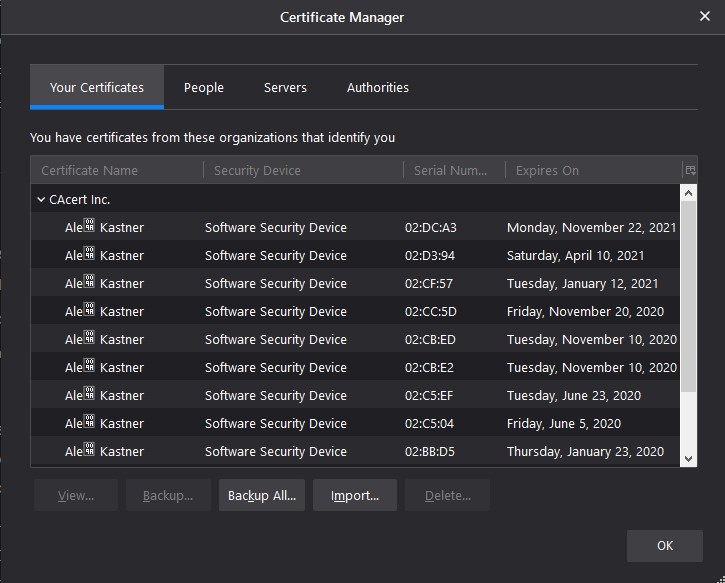Click the Import... button

(354, 496)
